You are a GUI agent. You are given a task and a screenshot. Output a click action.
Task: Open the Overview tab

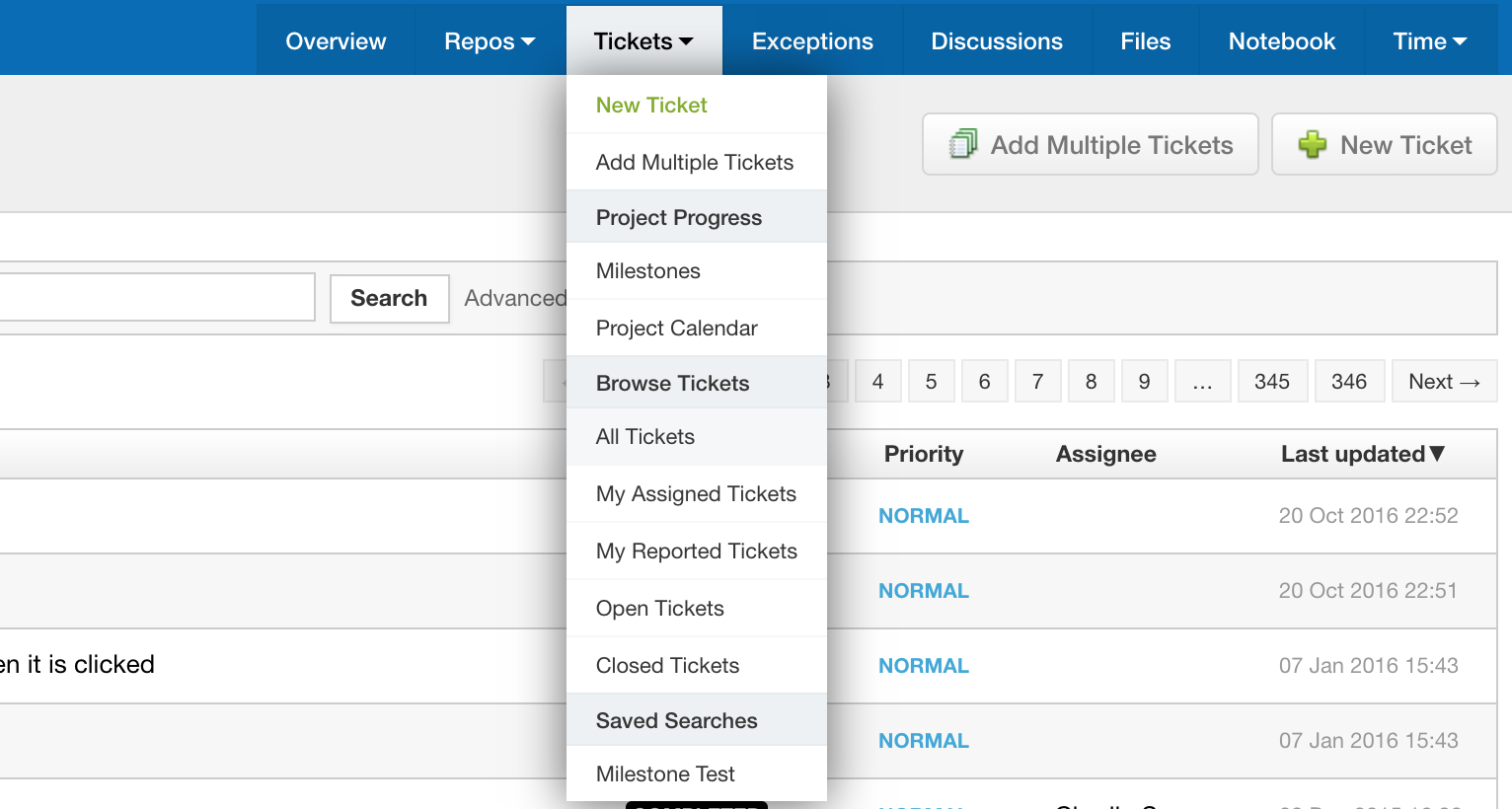pyautogui.click(x=336, y=41)
